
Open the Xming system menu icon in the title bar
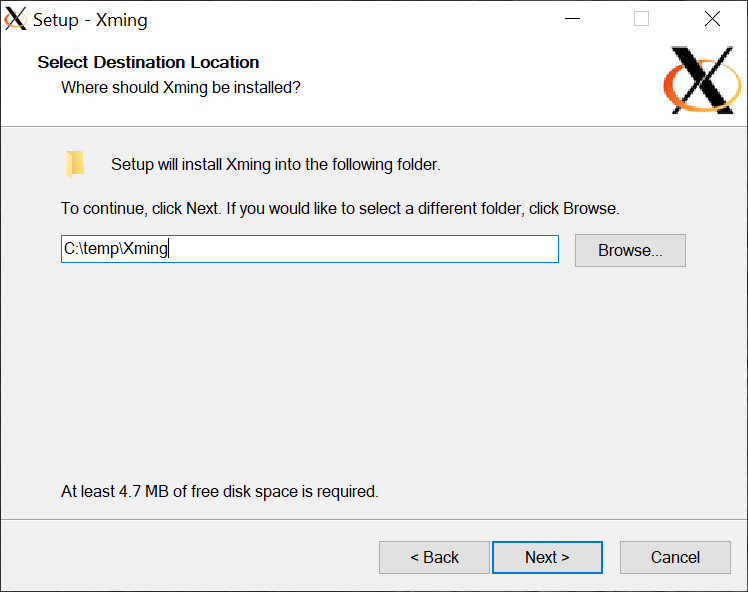pyautogui.click(x=15, y=19)
